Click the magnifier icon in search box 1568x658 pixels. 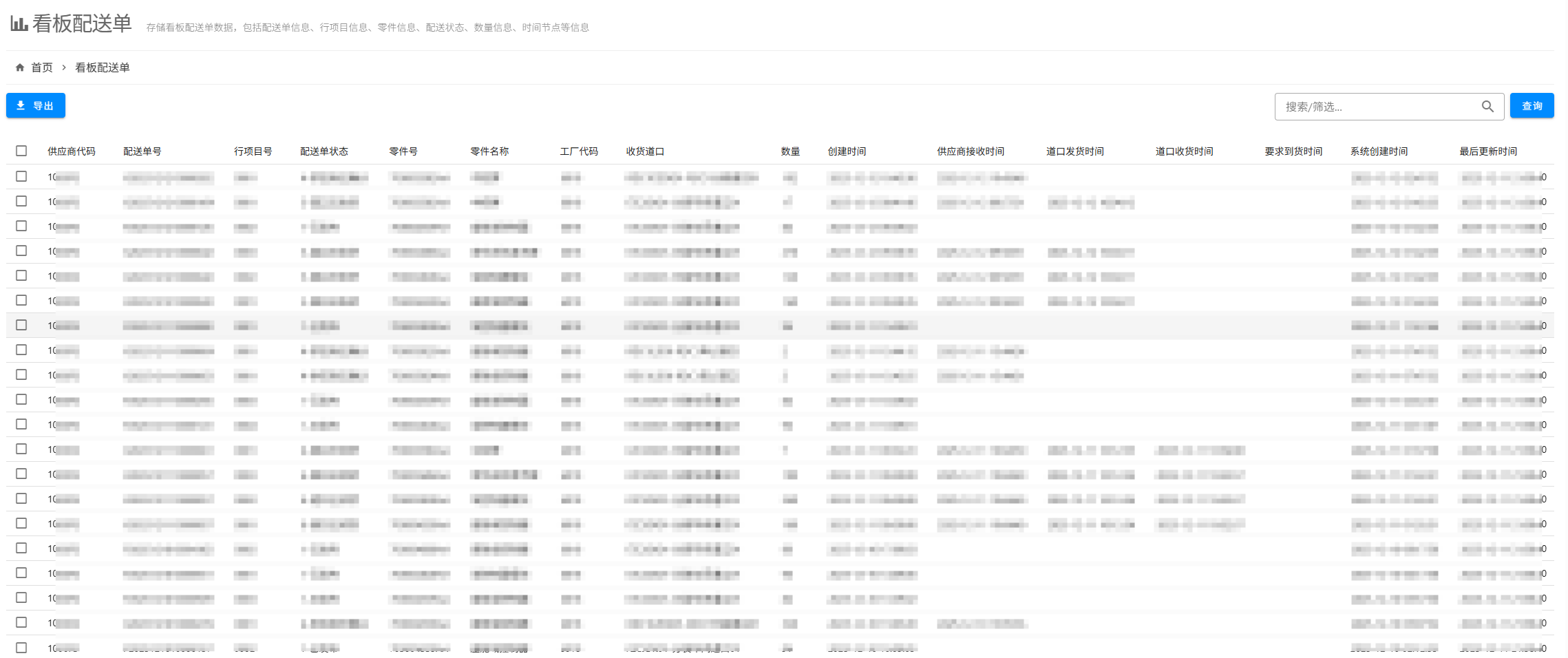[1487, 107]
